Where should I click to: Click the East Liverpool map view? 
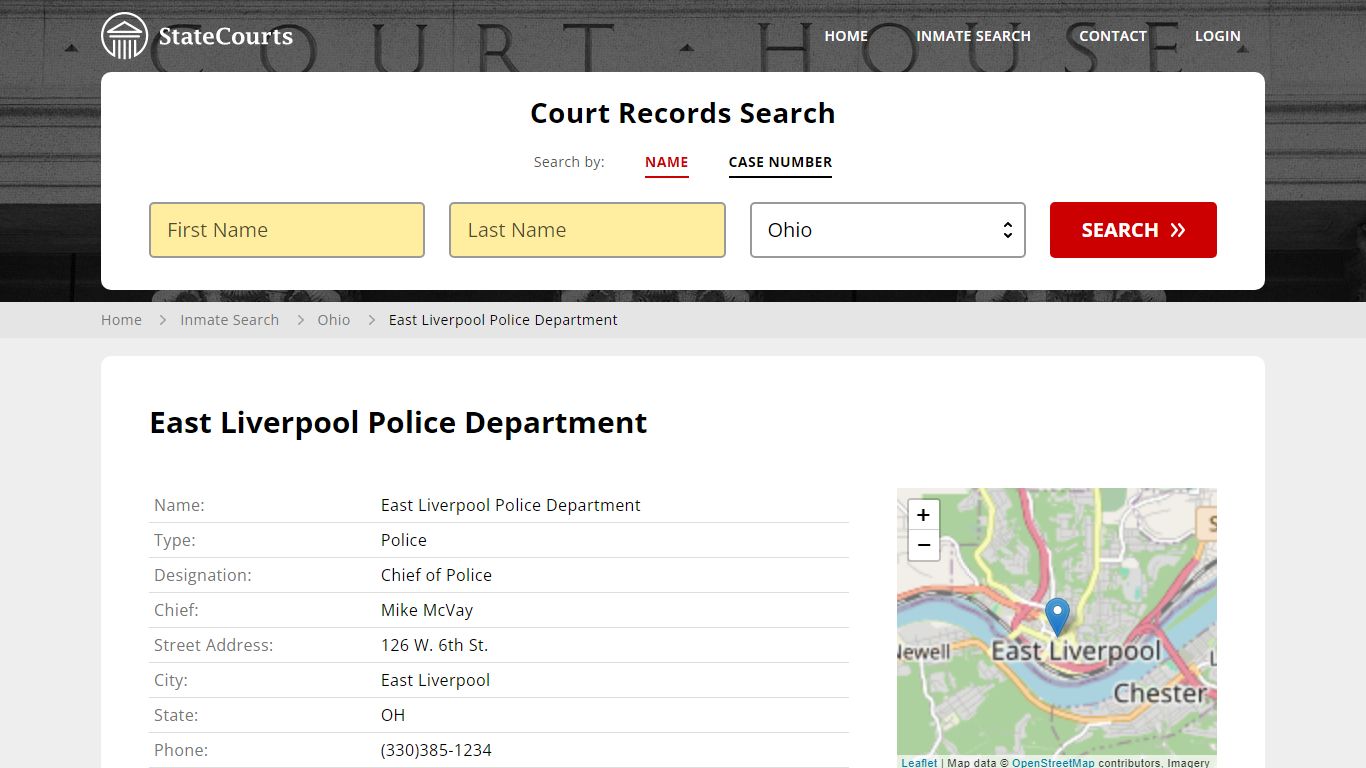(1057, 628)
